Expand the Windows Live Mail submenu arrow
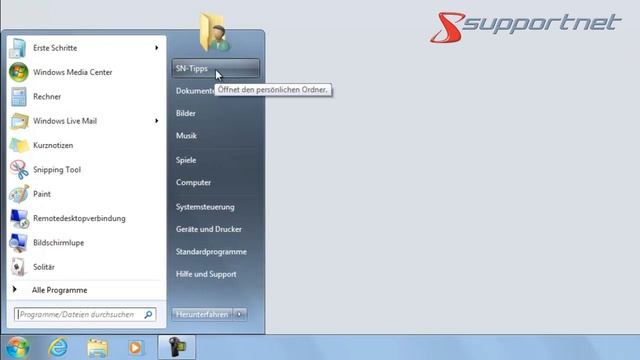Viewport: 640px width, 360px height. (156, 121)
